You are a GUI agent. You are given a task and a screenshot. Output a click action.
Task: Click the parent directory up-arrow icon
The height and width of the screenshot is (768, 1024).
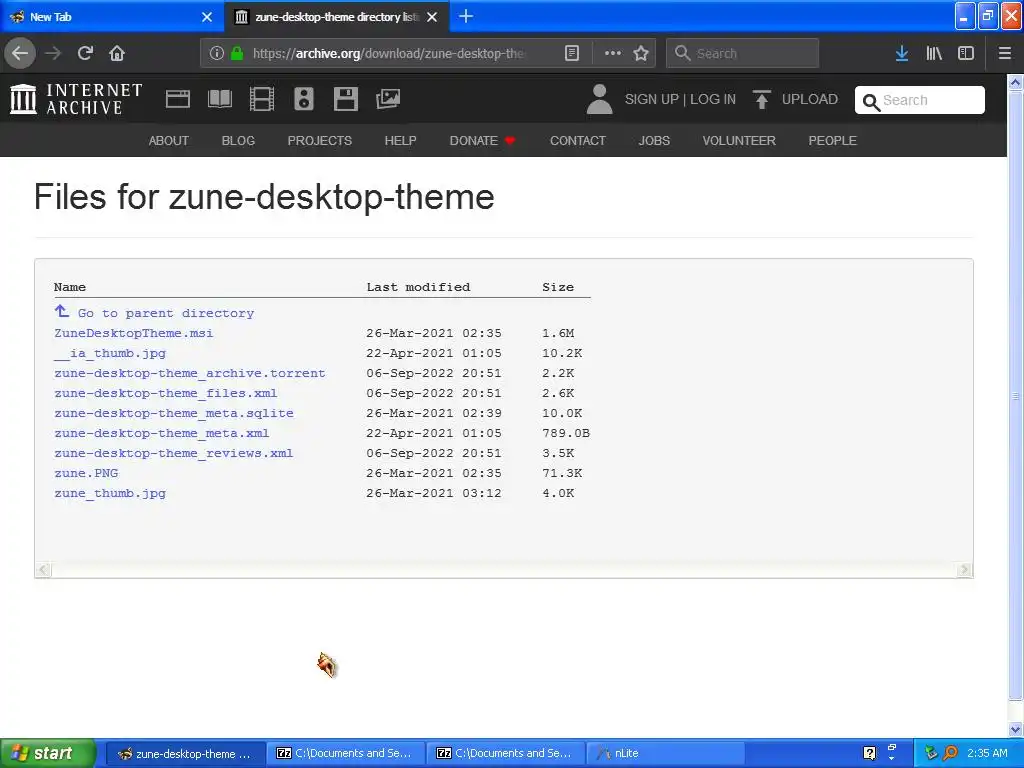tap(61, 312)
